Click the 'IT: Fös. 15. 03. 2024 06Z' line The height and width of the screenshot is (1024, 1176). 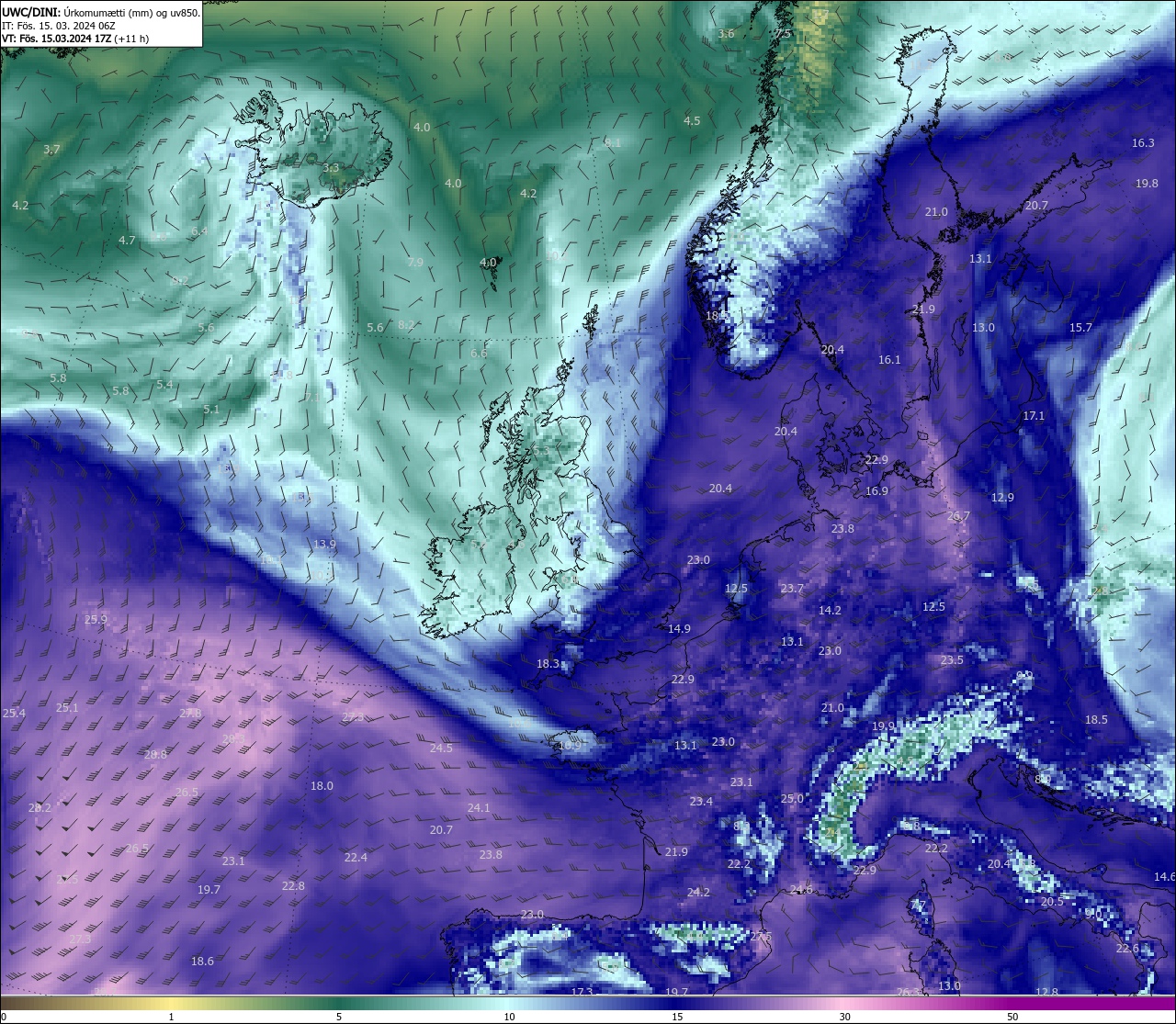coord(58,26)
